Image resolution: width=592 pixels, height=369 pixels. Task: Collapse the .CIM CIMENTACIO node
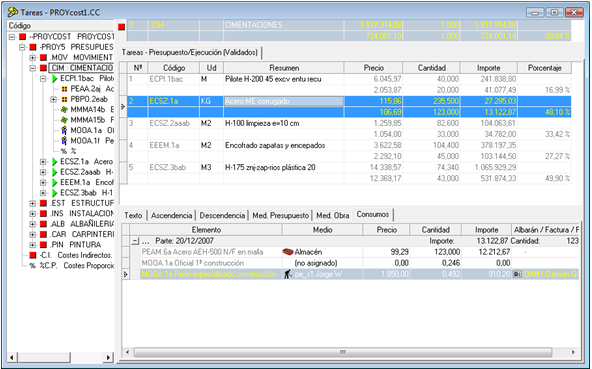click(32, 68)
